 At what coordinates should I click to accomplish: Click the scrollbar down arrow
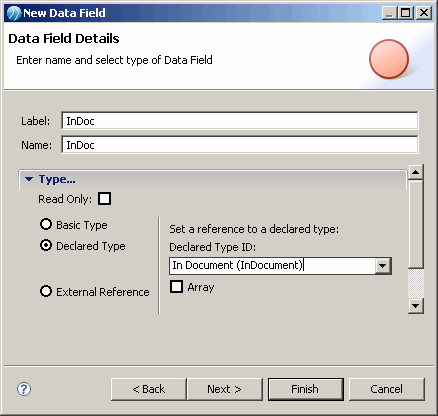(x=415, y=306)
